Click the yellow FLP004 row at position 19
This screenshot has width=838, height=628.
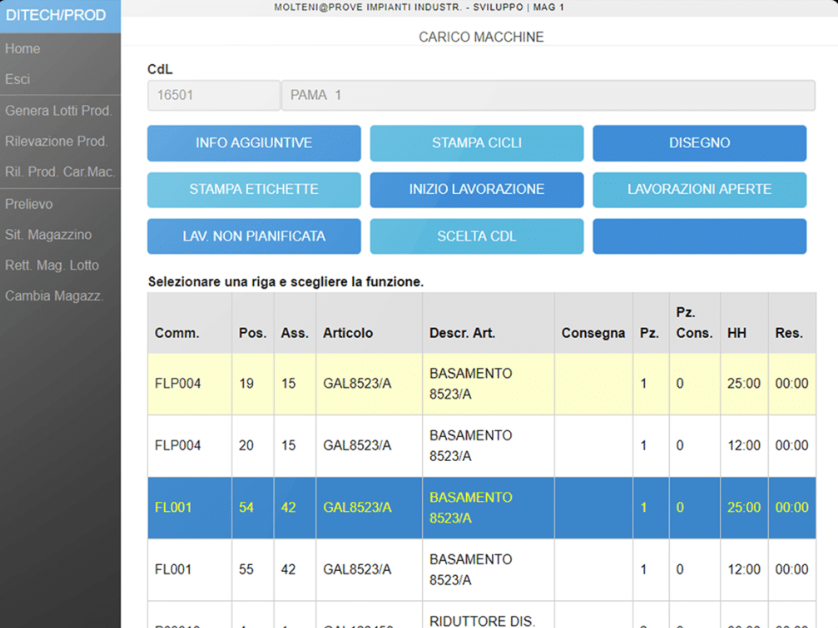point(400,384)
